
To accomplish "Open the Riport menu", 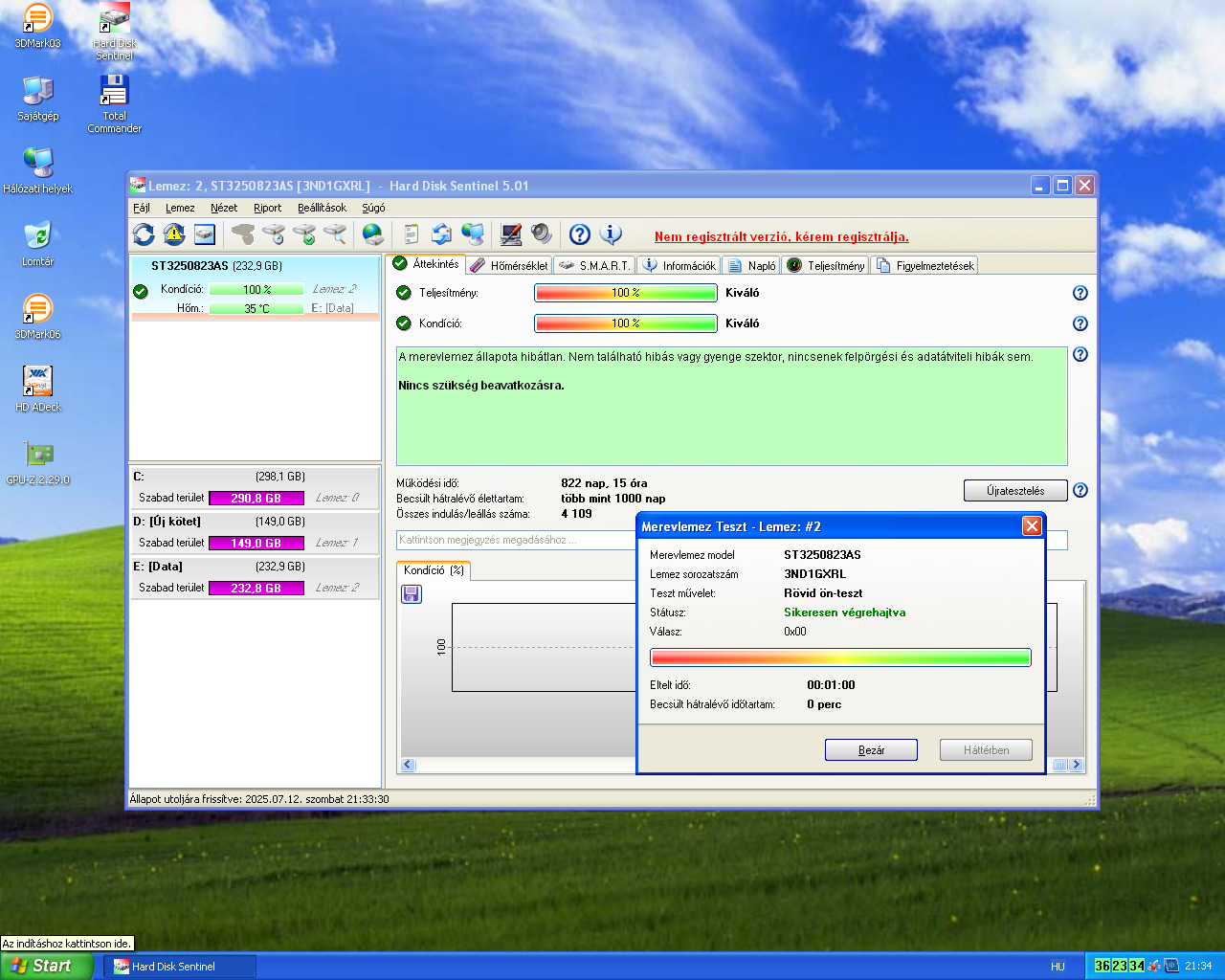I will tap(268, 208).
